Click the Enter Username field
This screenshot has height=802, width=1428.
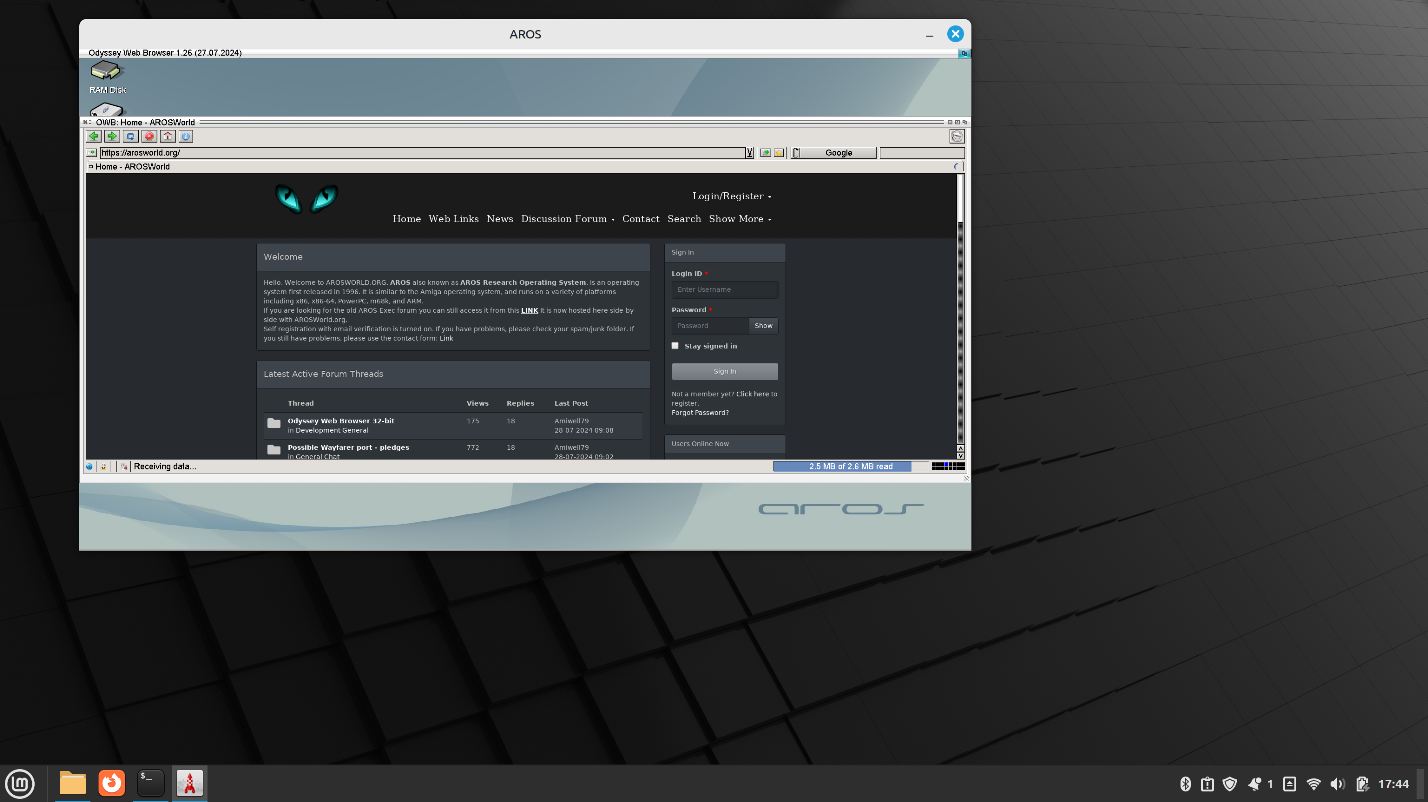click(x=725, y=290)
